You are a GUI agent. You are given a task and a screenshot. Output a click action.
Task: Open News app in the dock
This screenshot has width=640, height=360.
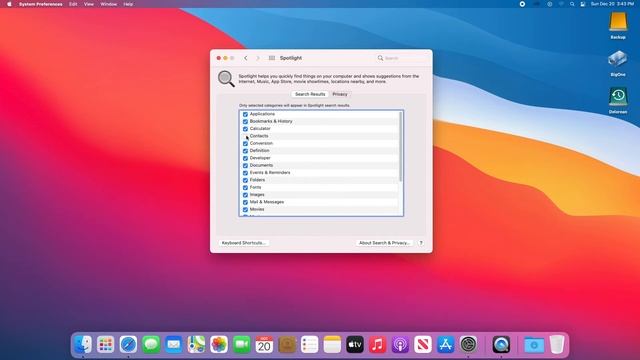pyautogui.click(x=423, y=345)
